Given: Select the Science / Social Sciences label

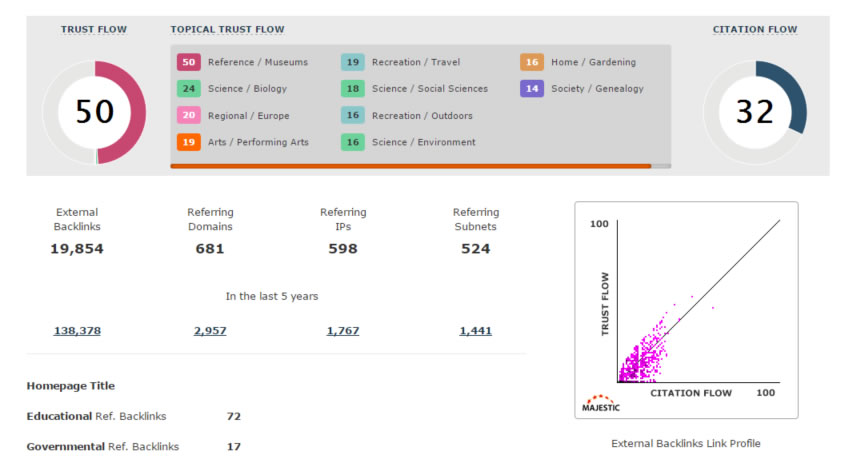Looking at the screenshot, I should (430, 89).
